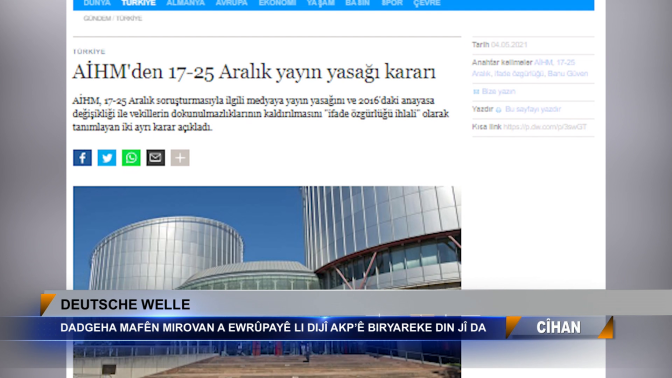Share article on Facebook icon

82,158
